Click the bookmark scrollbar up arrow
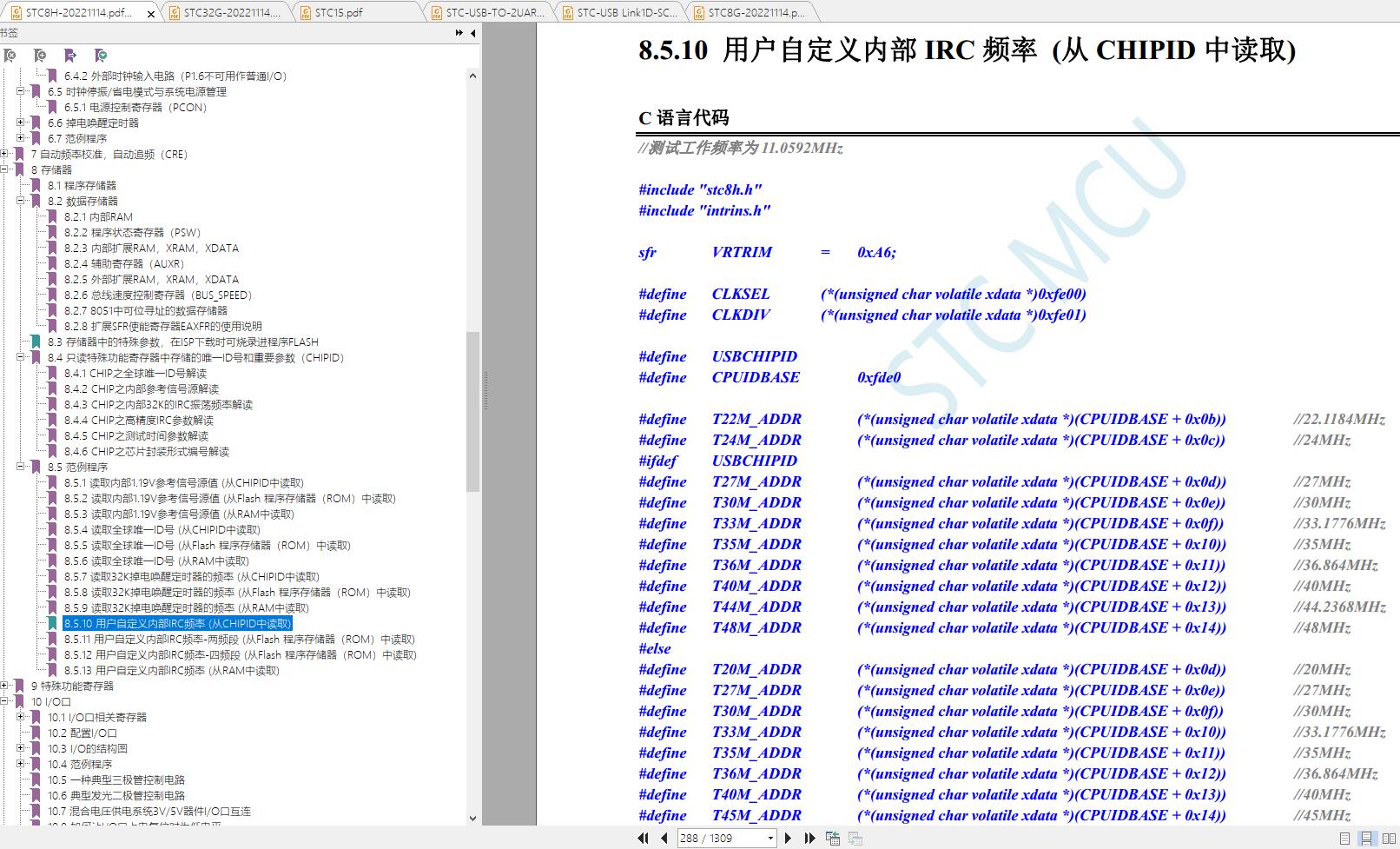Viewport: 1400px width, 849px height. click(x=472, y=76)
